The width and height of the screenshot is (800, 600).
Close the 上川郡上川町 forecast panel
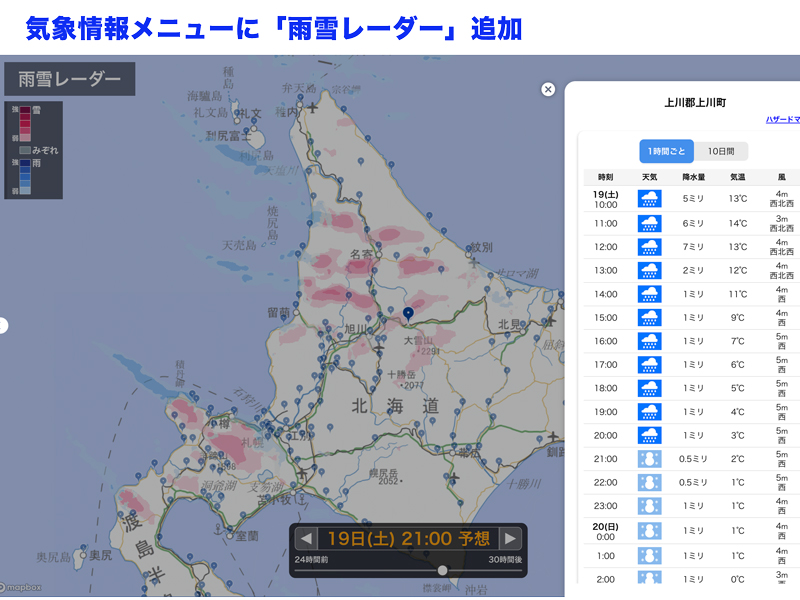click(x=548, y=89)
